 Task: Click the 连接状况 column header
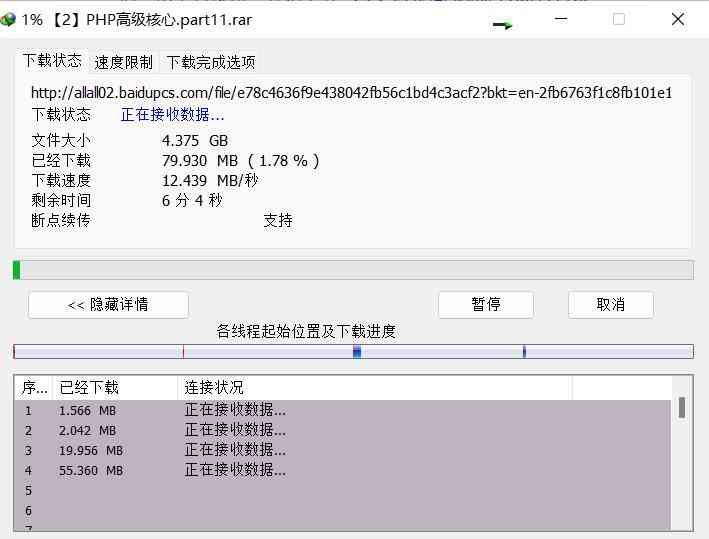click(375, 388)
